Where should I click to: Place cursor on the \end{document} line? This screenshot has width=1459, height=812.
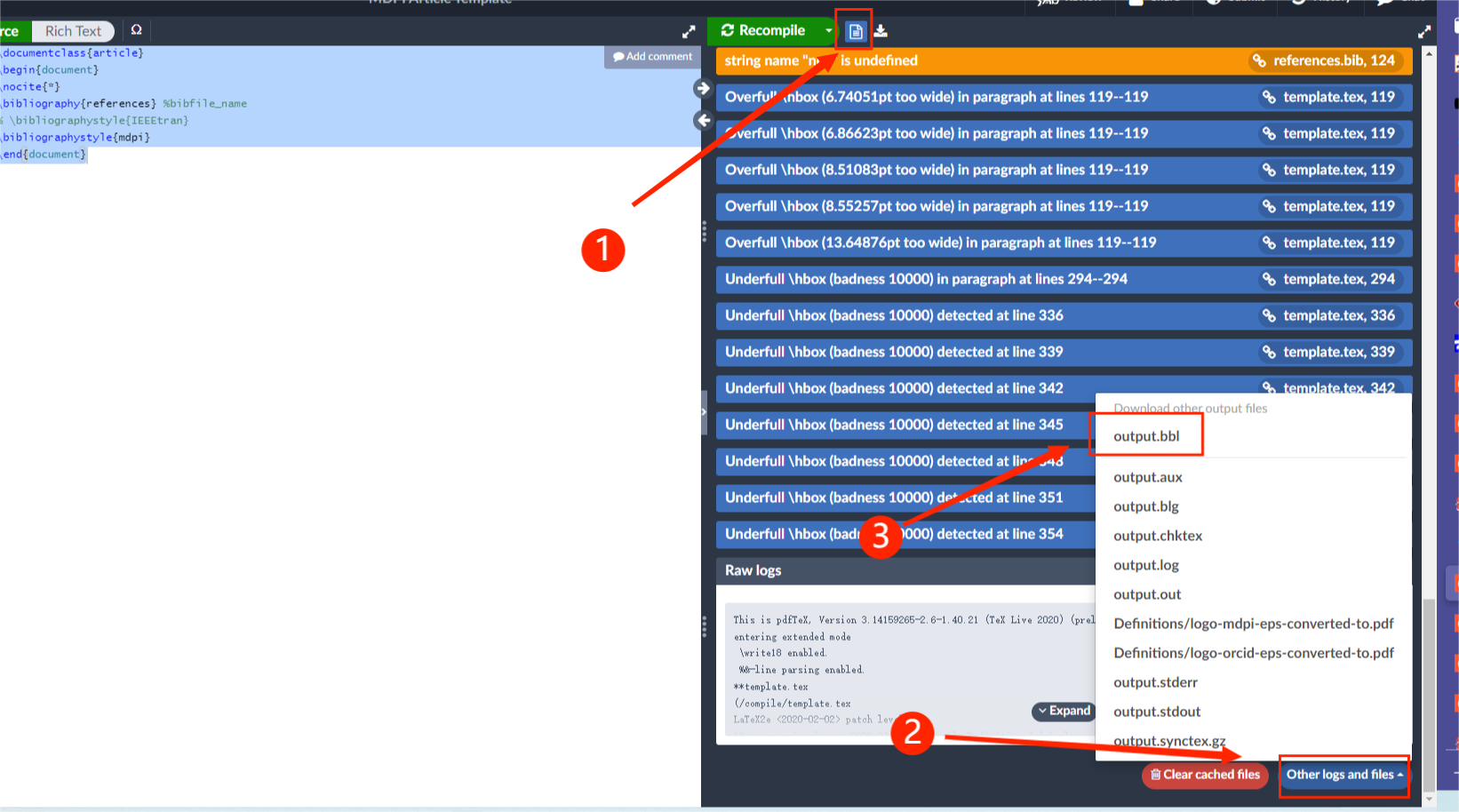tap(44, 154)
